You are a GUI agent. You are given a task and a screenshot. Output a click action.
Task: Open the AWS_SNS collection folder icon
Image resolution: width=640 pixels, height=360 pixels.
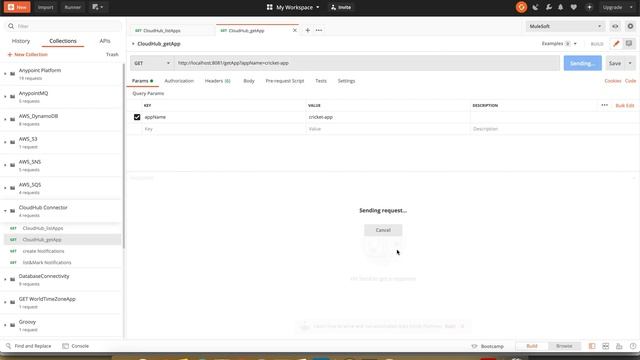(x=13, y=165)
